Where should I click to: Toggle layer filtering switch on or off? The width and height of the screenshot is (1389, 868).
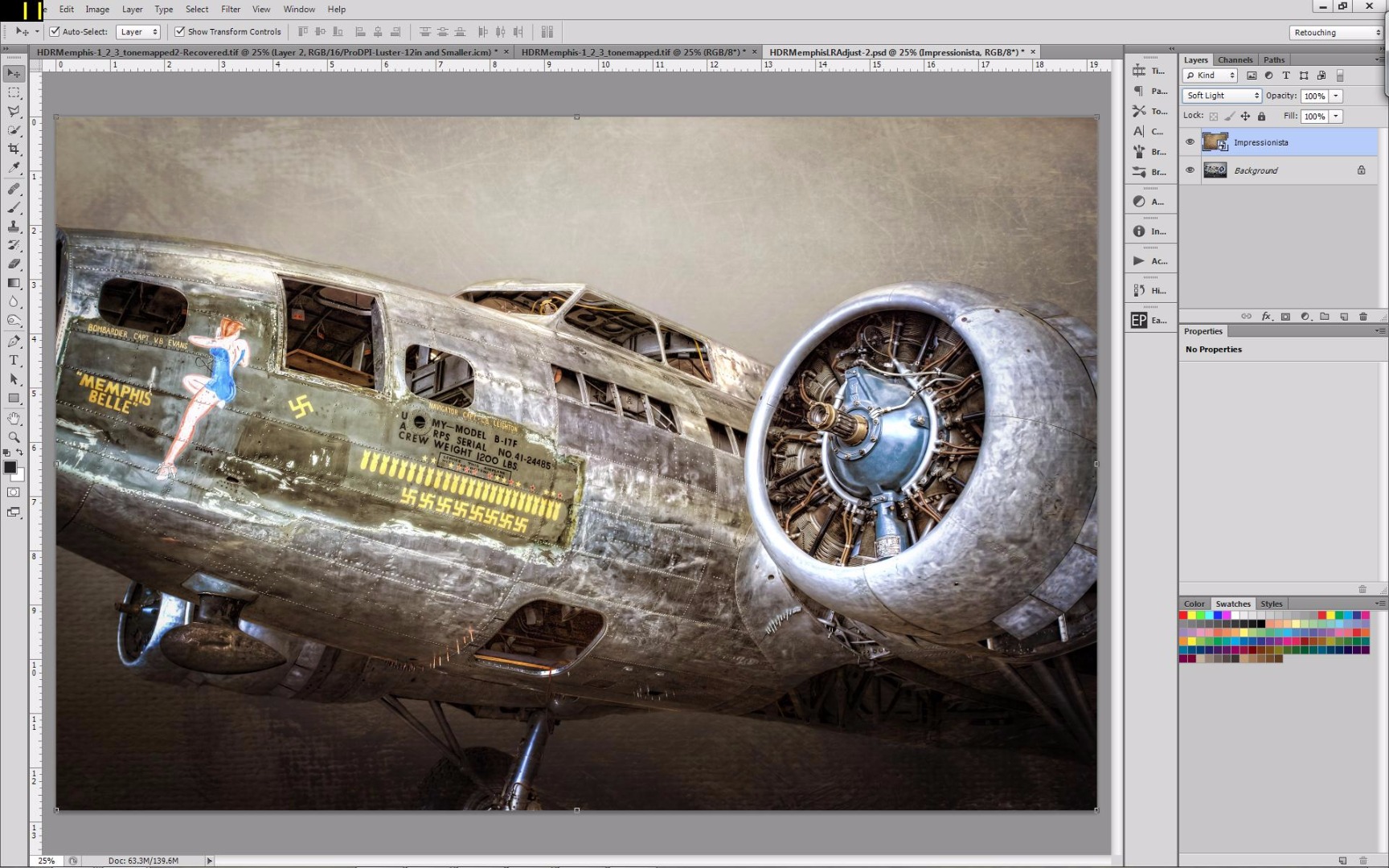(x=1339, y=76)
